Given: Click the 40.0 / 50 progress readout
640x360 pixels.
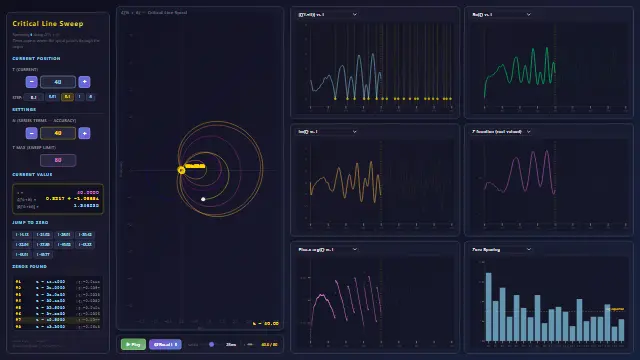Looking at the screenshot, I should click(269, 345).
